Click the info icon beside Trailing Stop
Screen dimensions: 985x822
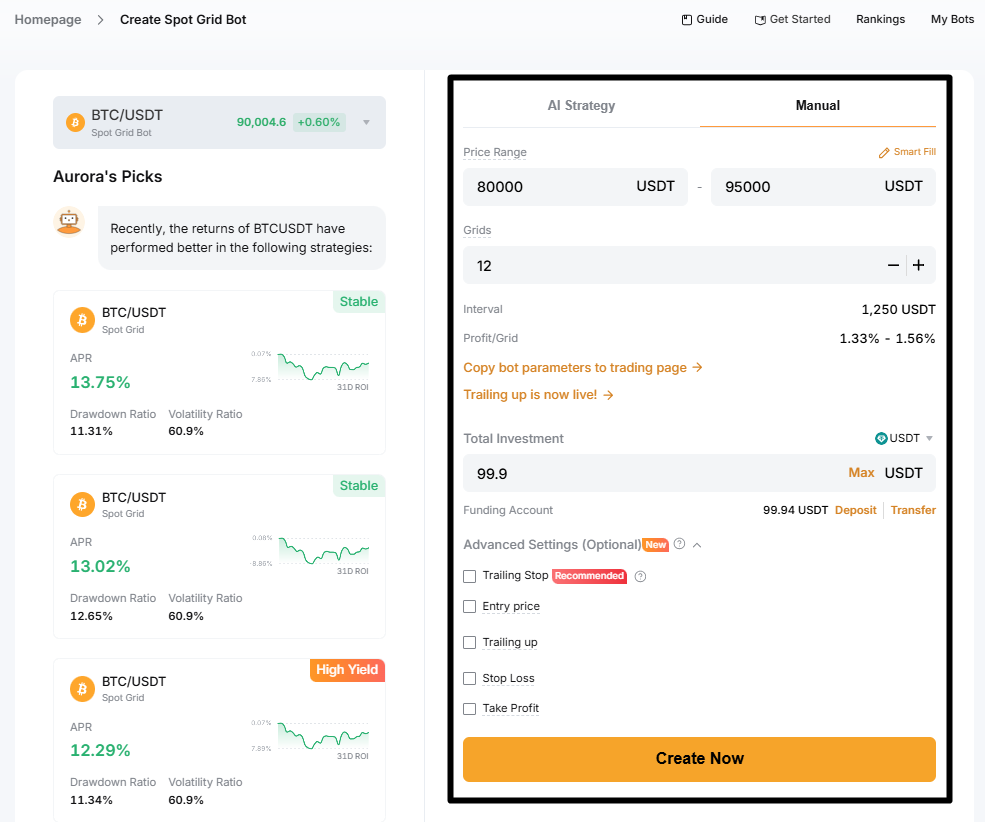(x=640, y=576)
